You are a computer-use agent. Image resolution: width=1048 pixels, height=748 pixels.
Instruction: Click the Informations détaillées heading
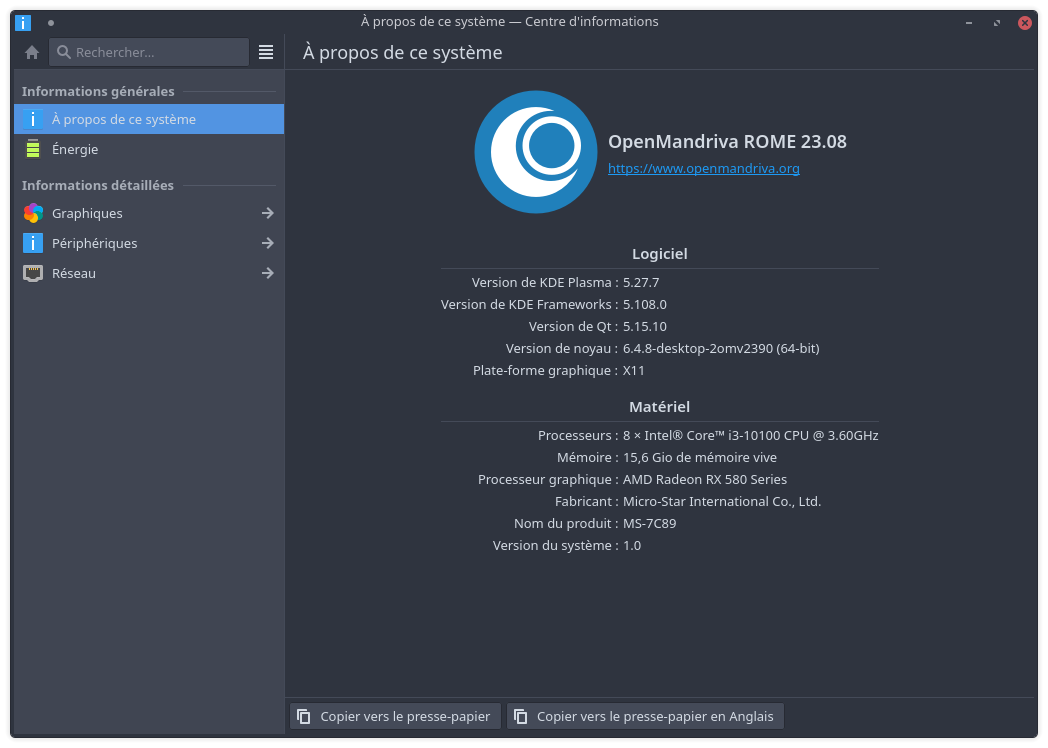(x=98, y=186)
